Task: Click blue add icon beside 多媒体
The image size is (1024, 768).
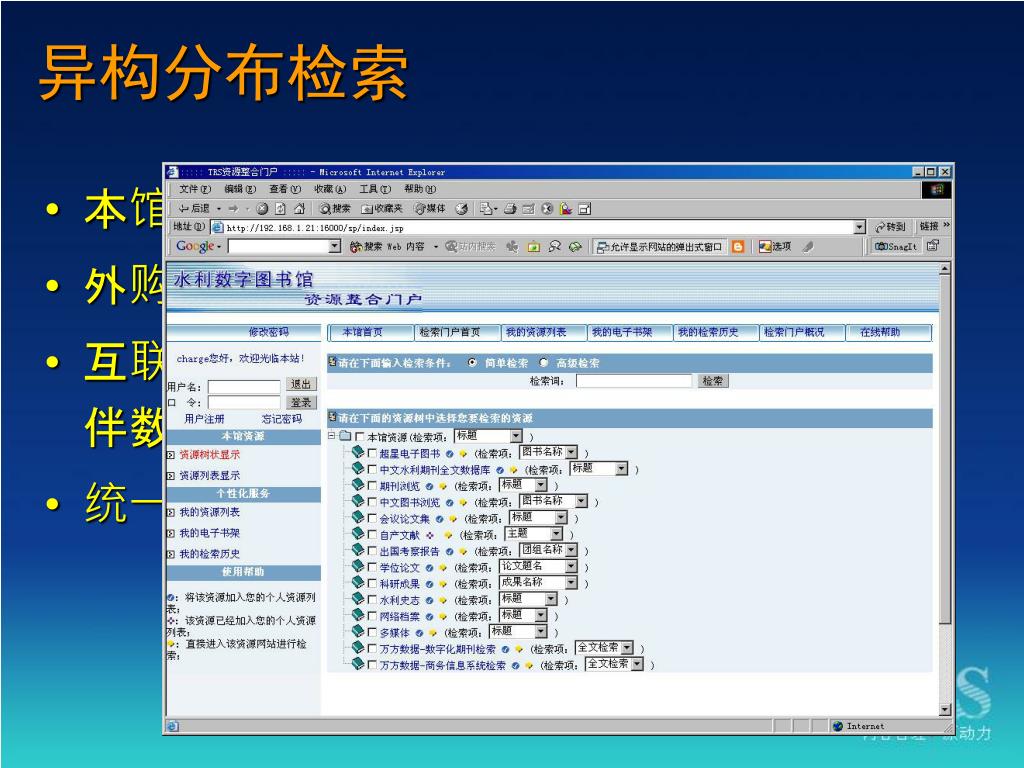Action: pyautogui.click(x=419, y=633)
